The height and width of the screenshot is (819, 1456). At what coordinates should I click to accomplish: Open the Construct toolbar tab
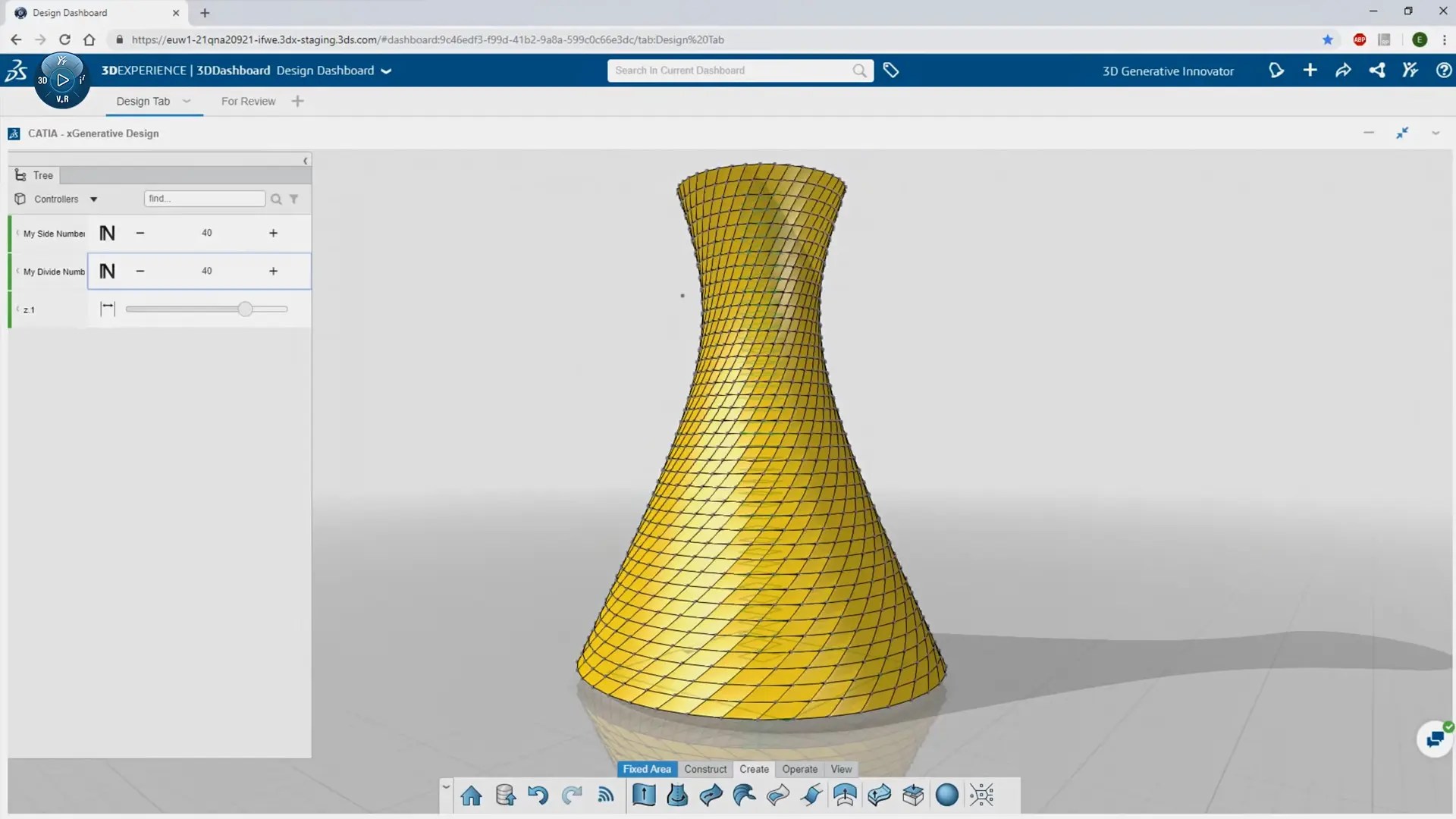(x=704, y=769)
